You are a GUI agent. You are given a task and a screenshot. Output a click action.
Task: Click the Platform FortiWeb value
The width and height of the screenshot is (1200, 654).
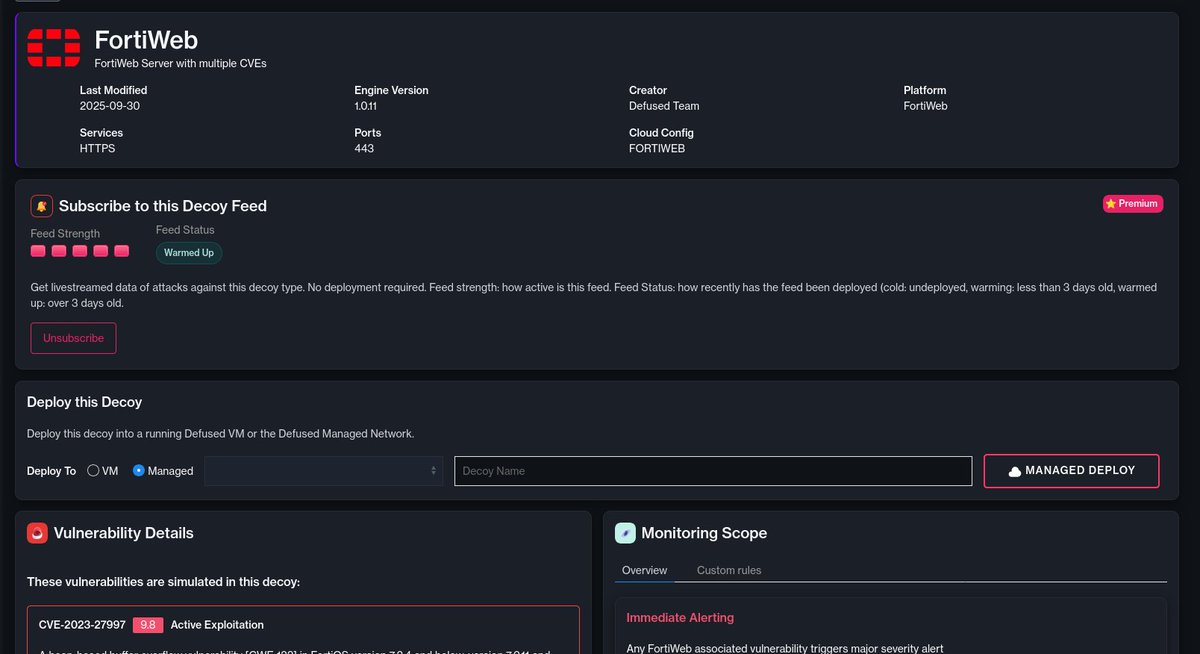(x=926, y=106)
